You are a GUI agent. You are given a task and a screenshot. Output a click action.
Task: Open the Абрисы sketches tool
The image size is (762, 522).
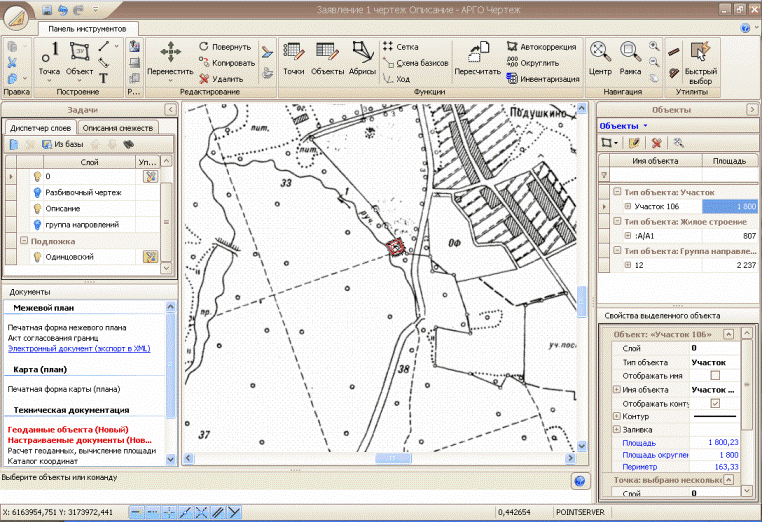[363, 59]
